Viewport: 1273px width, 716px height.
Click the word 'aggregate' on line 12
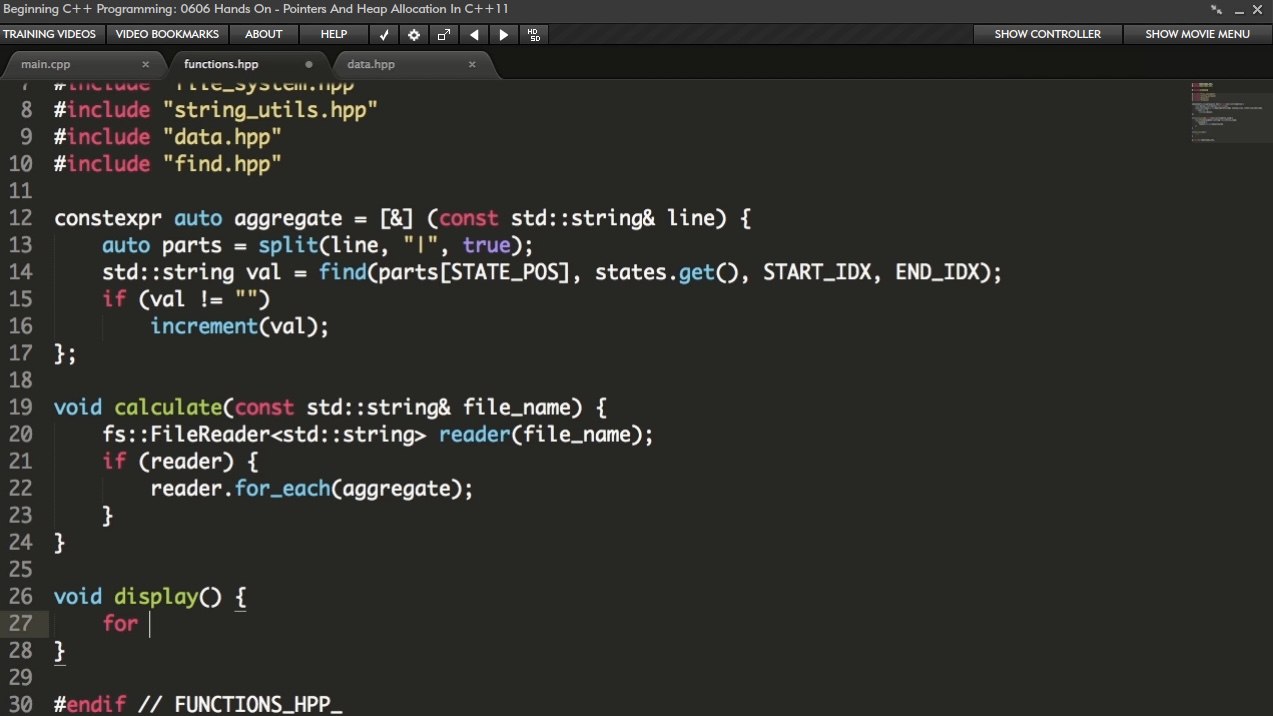[288, 218]
